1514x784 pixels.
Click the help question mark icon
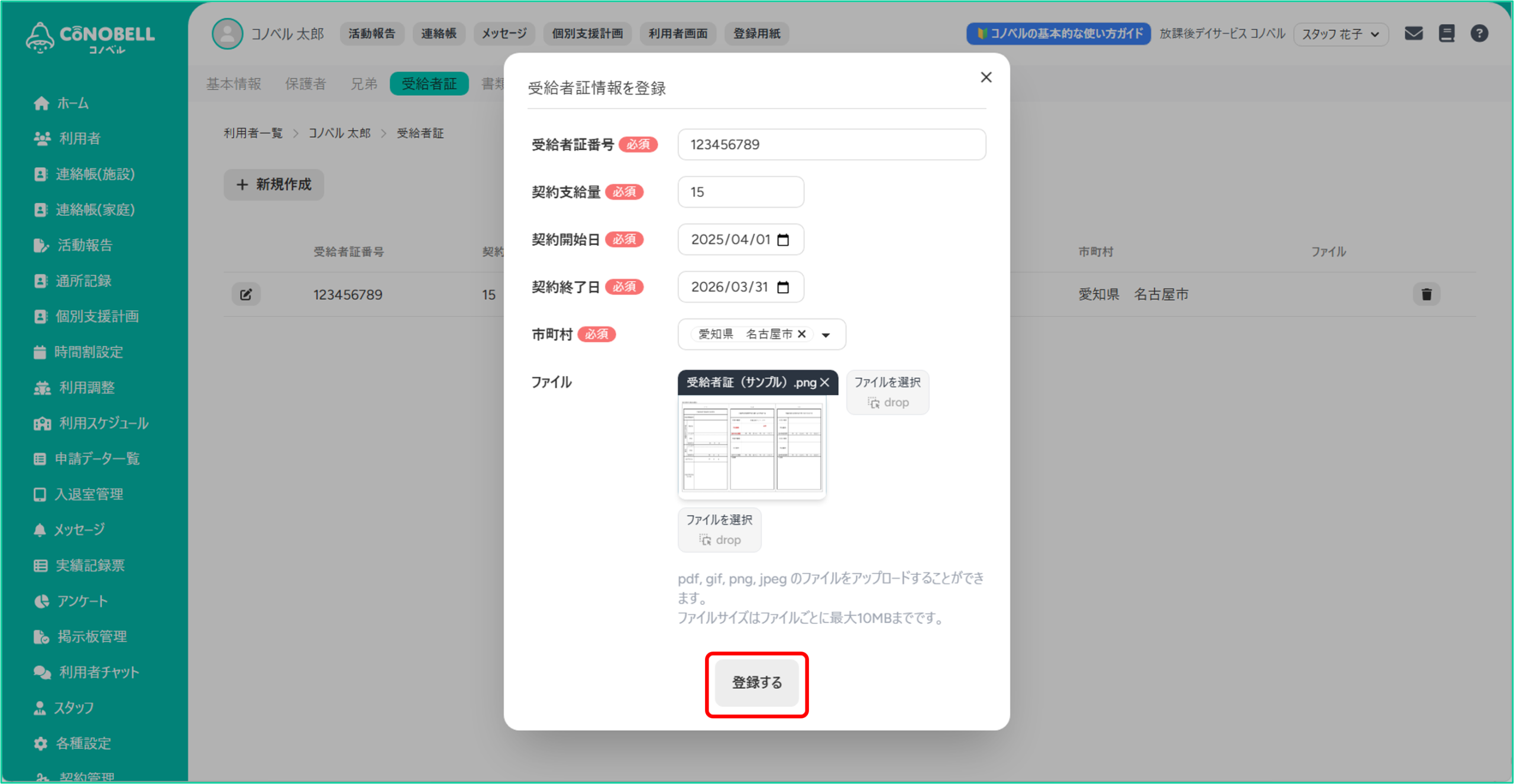pyautogui.click(x=1479, y=34)
